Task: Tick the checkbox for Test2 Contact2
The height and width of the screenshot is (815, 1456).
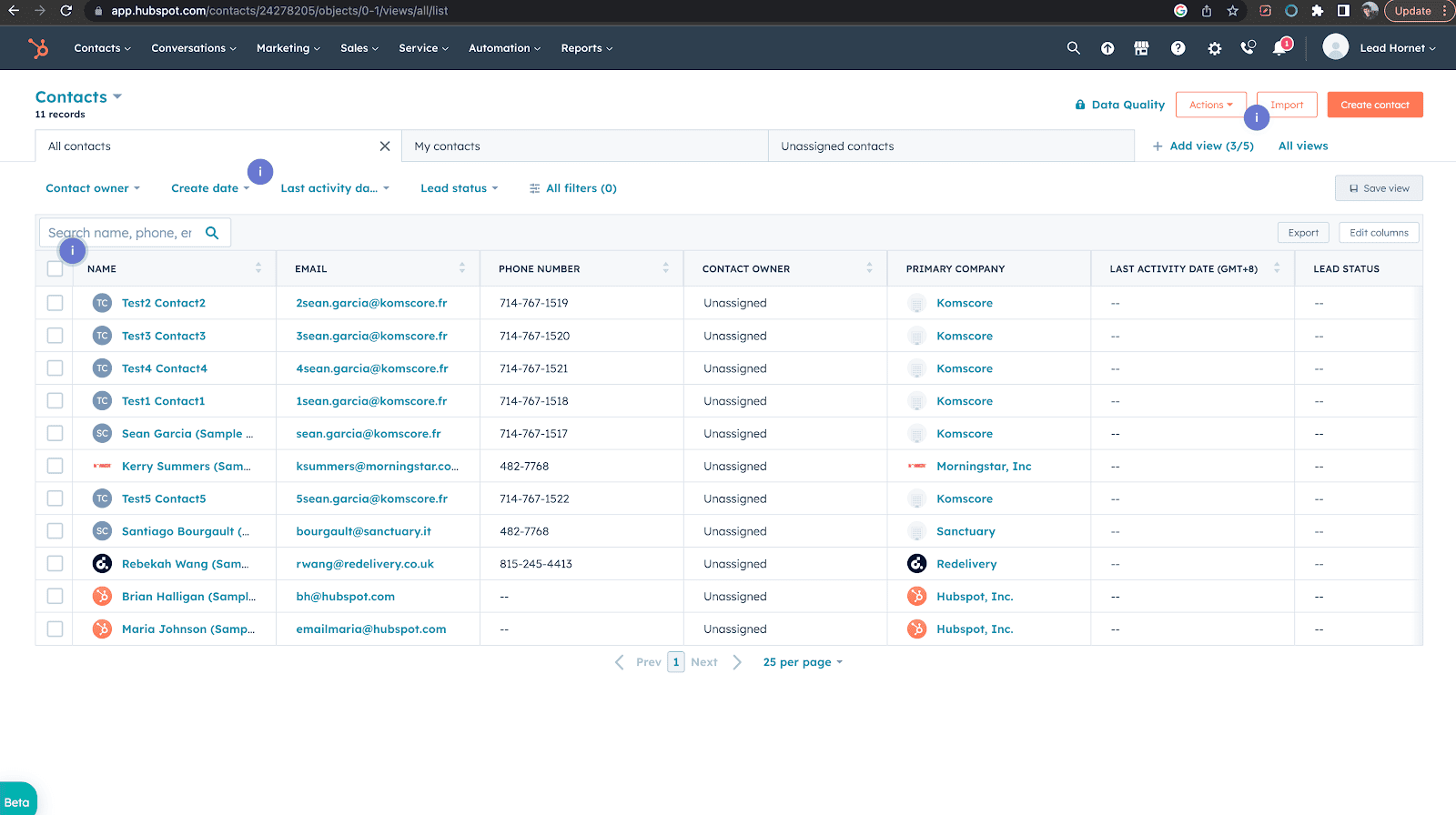Action: click(56, 303)
